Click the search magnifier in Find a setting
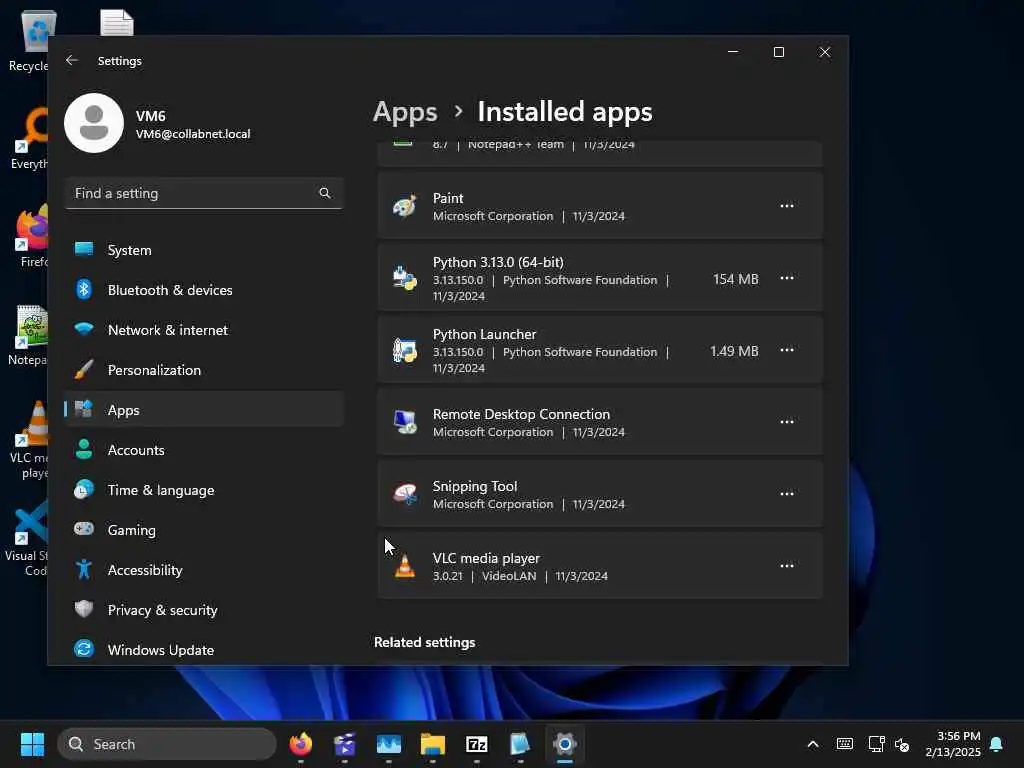The width and height of the screenshot is (1024, 768). coord(325,193)
